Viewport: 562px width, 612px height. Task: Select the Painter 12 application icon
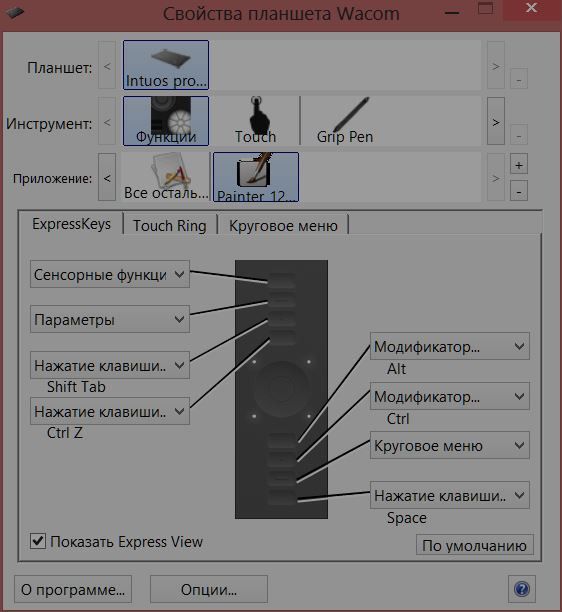(x=256, y=177)
